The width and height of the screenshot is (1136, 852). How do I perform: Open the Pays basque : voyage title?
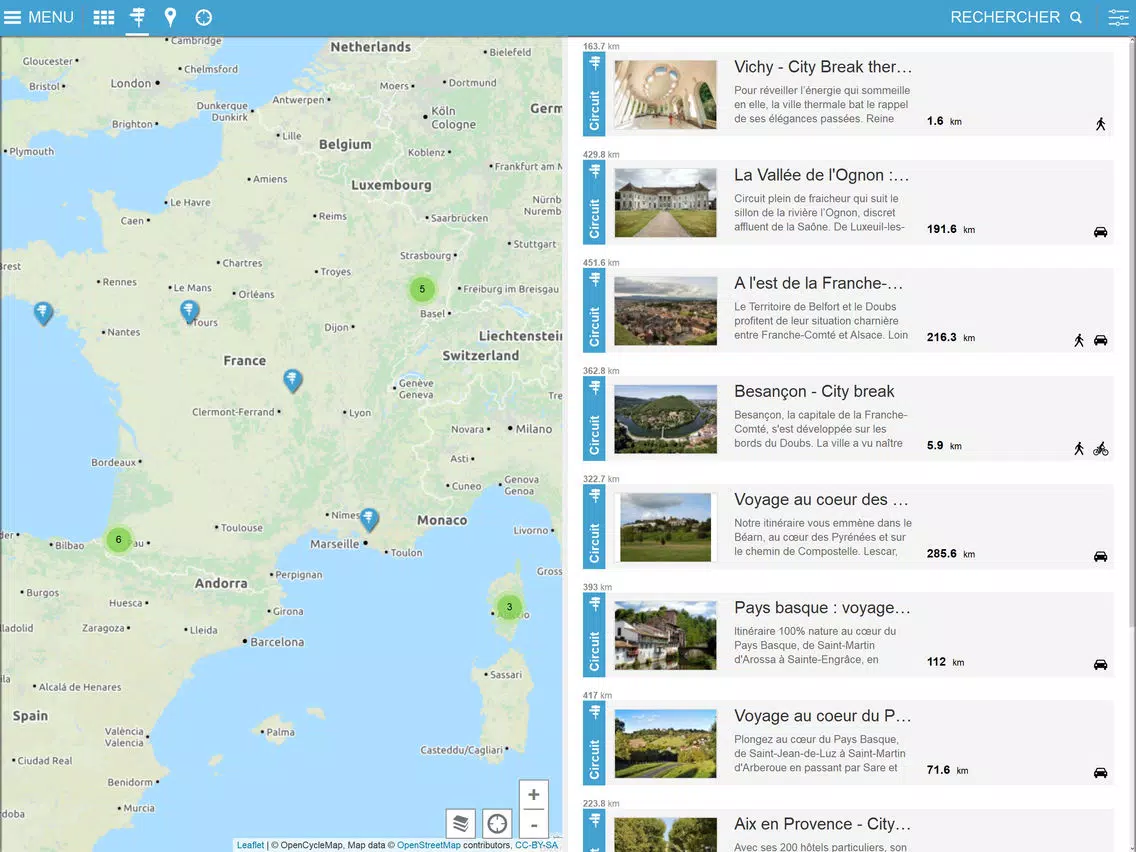click(822, 607)
